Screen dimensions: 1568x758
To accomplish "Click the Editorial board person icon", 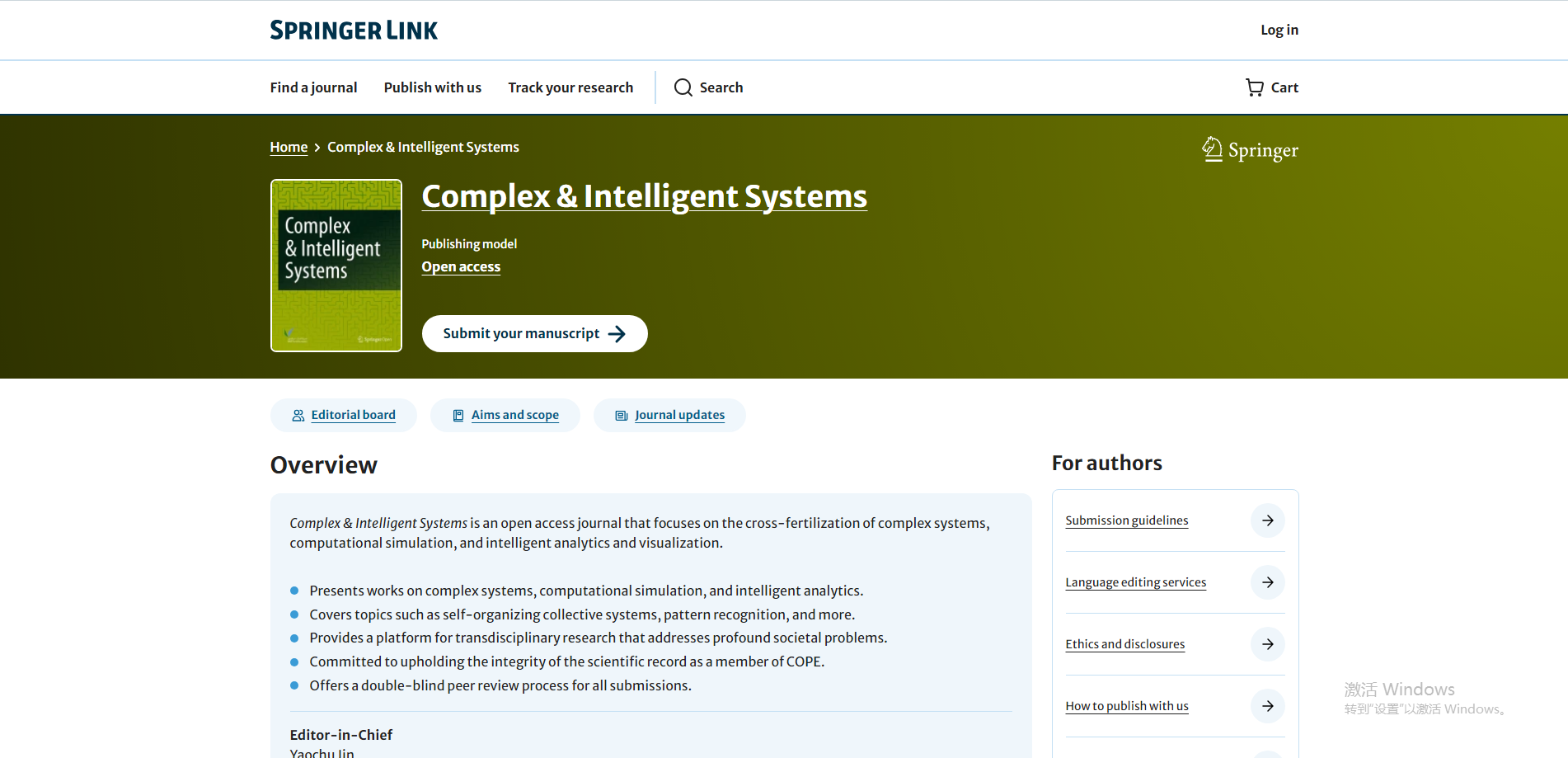I will (x=298, y=416).
